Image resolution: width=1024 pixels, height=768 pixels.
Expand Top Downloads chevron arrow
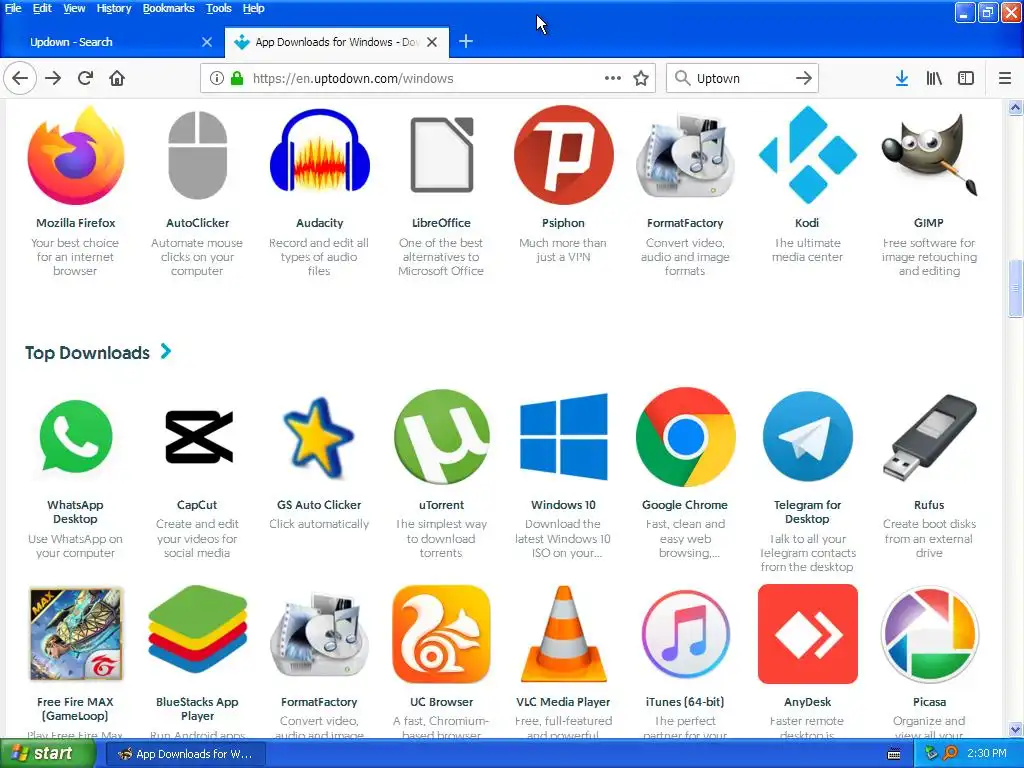166,351
